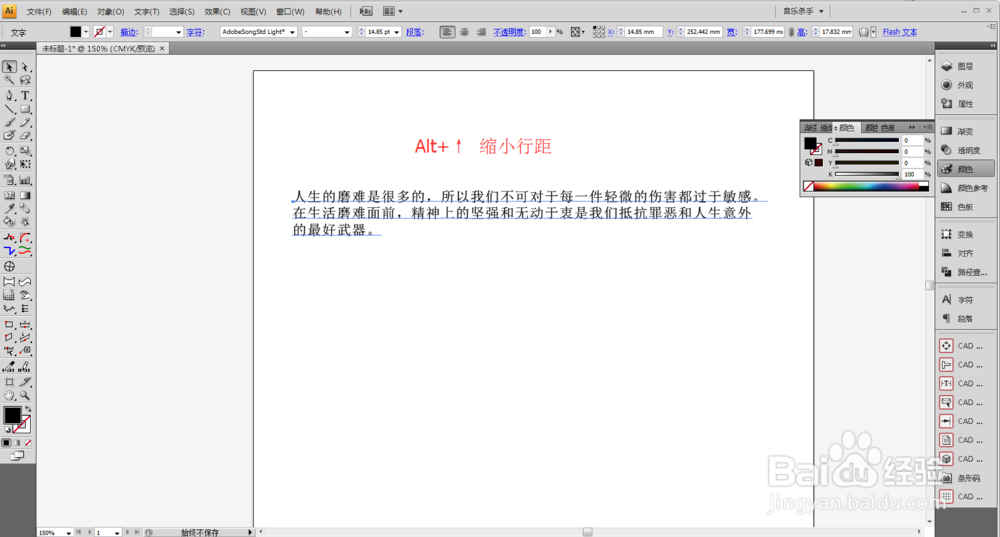The image size is (1000, 537).
Task: Set toolbox paint mode to solid Color
Action: 6,443
